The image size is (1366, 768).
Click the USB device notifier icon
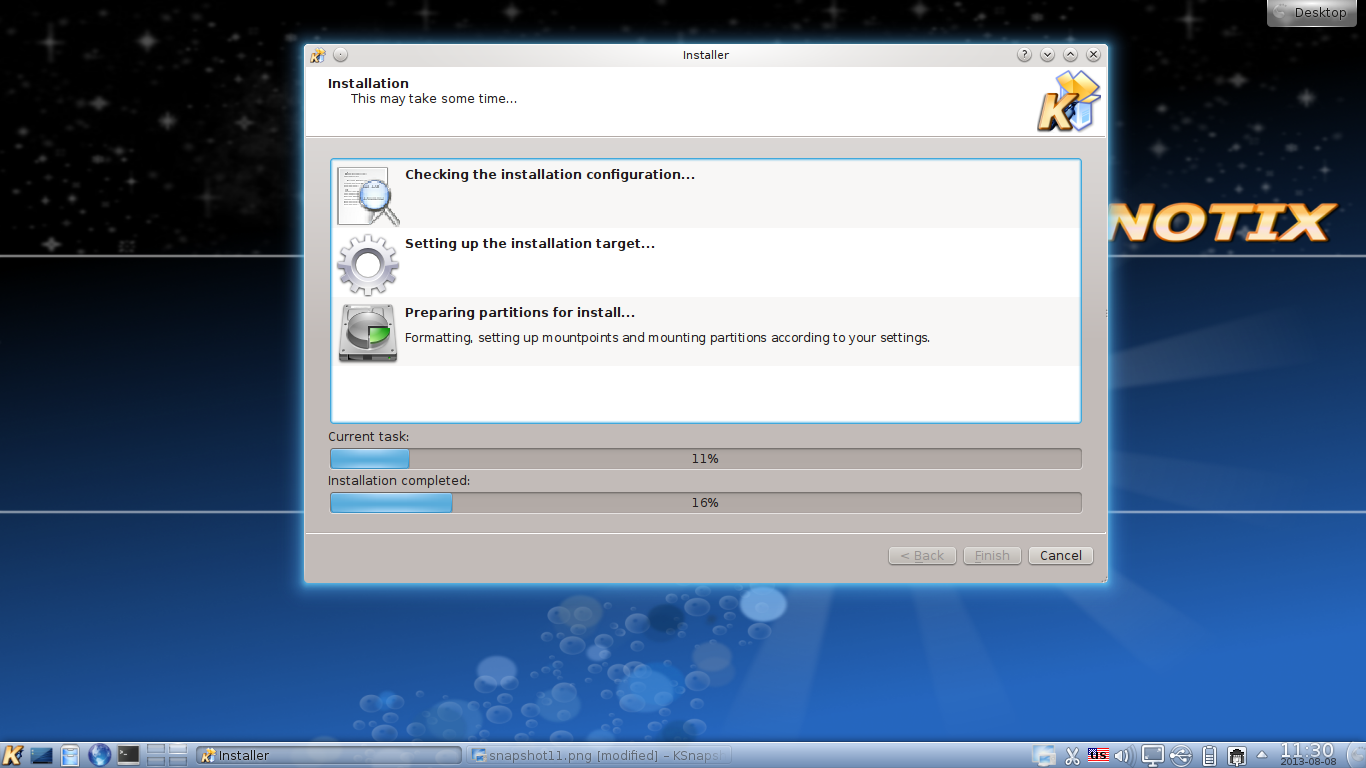click(1181, 755)
